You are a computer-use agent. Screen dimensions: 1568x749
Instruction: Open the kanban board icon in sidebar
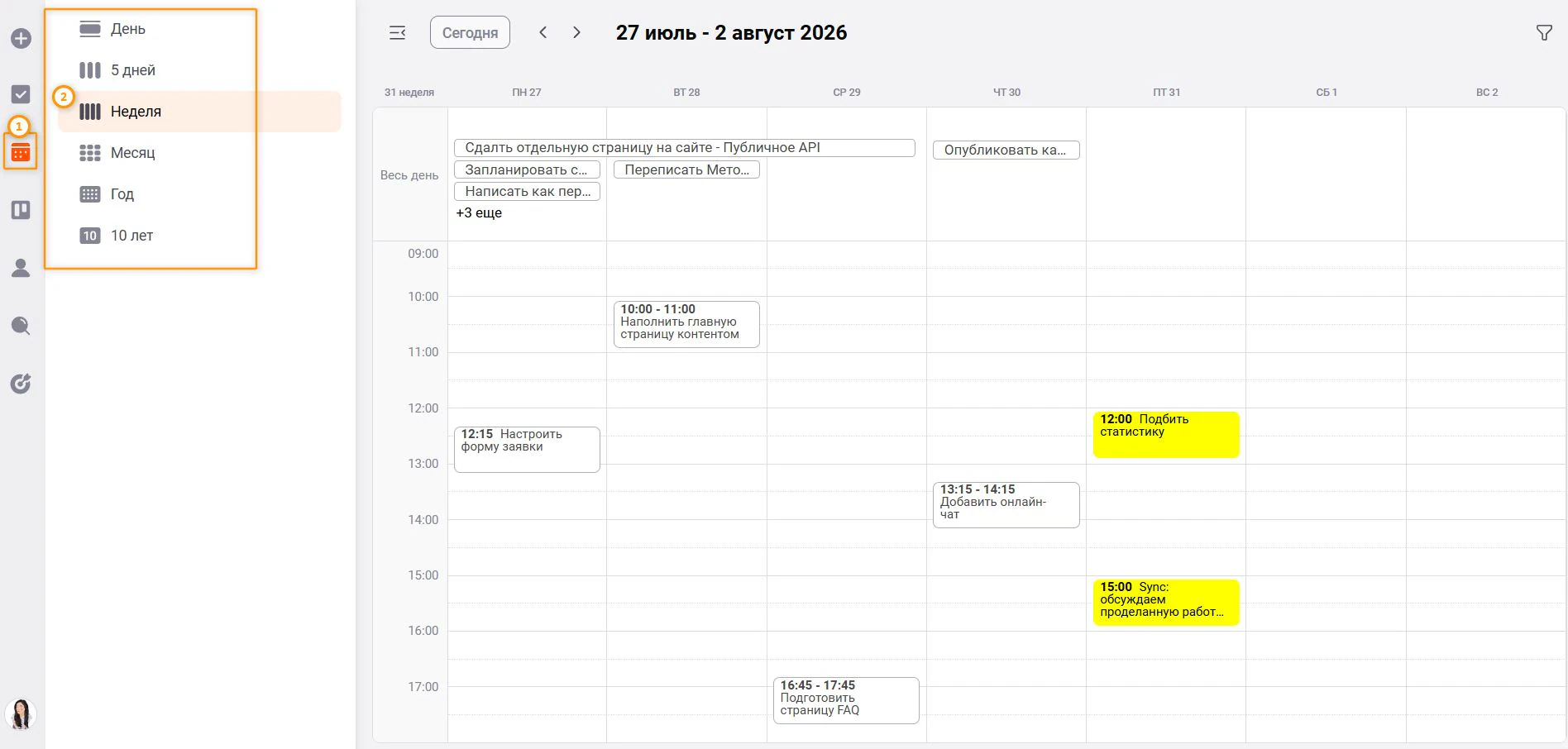click(21, 210)
